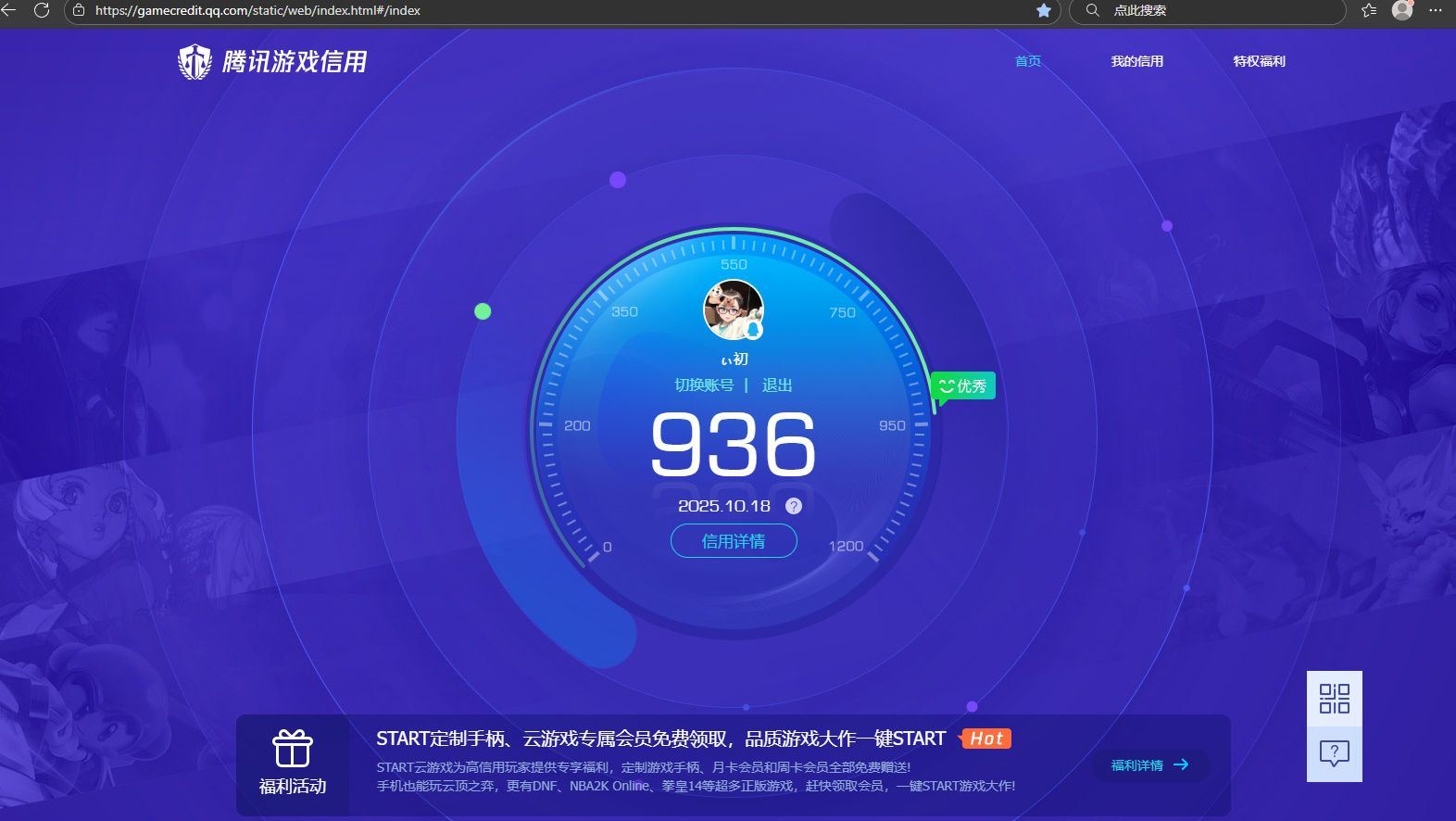Click the browser back arrow
Image resolution: width=1456 pixels, height=821 pixels.
(x=9, y=10)
